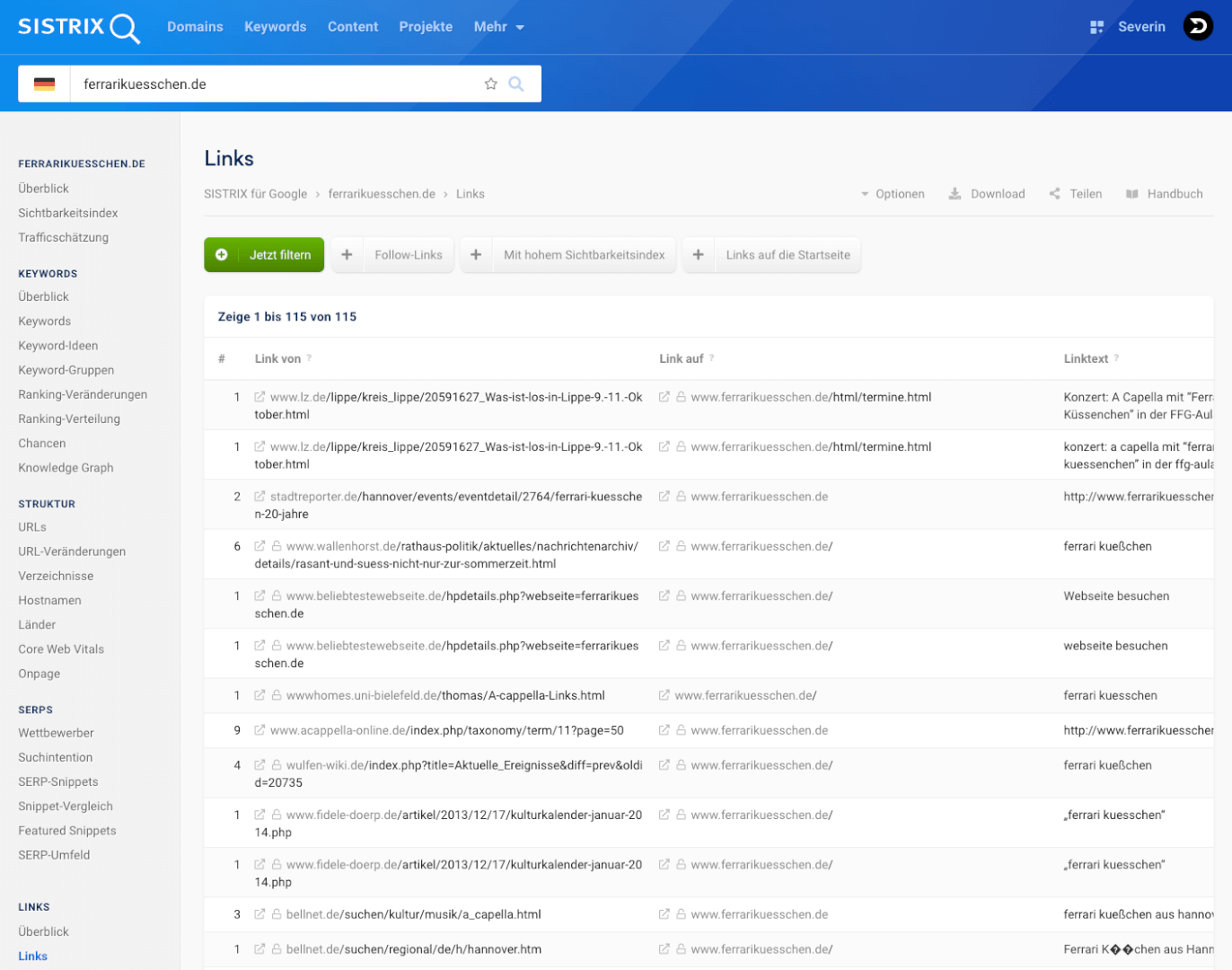The image size is (1232, 970).
Task: Click the Linktext column header
Action: pos(1086,358)
